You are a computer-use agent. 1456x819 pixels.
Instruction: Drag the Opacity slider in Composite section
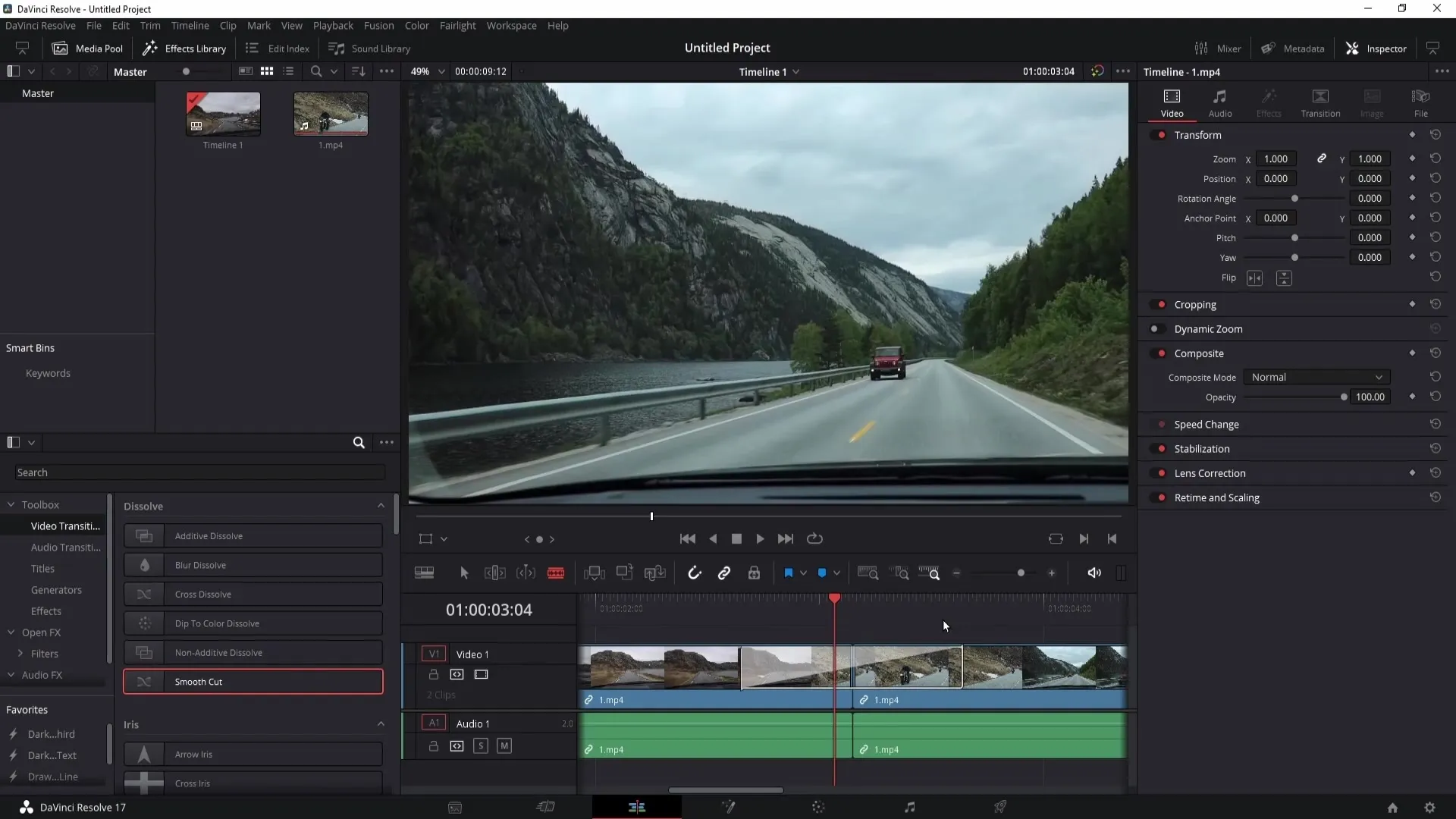pyautogui.click(x=1345, y=397)
